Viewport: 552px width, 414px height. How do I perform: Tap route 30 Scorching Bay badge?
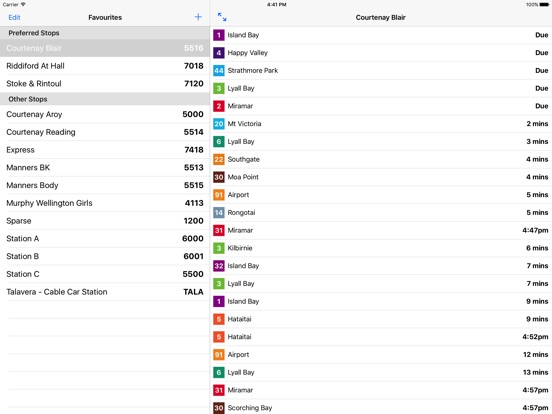(219, 408)
